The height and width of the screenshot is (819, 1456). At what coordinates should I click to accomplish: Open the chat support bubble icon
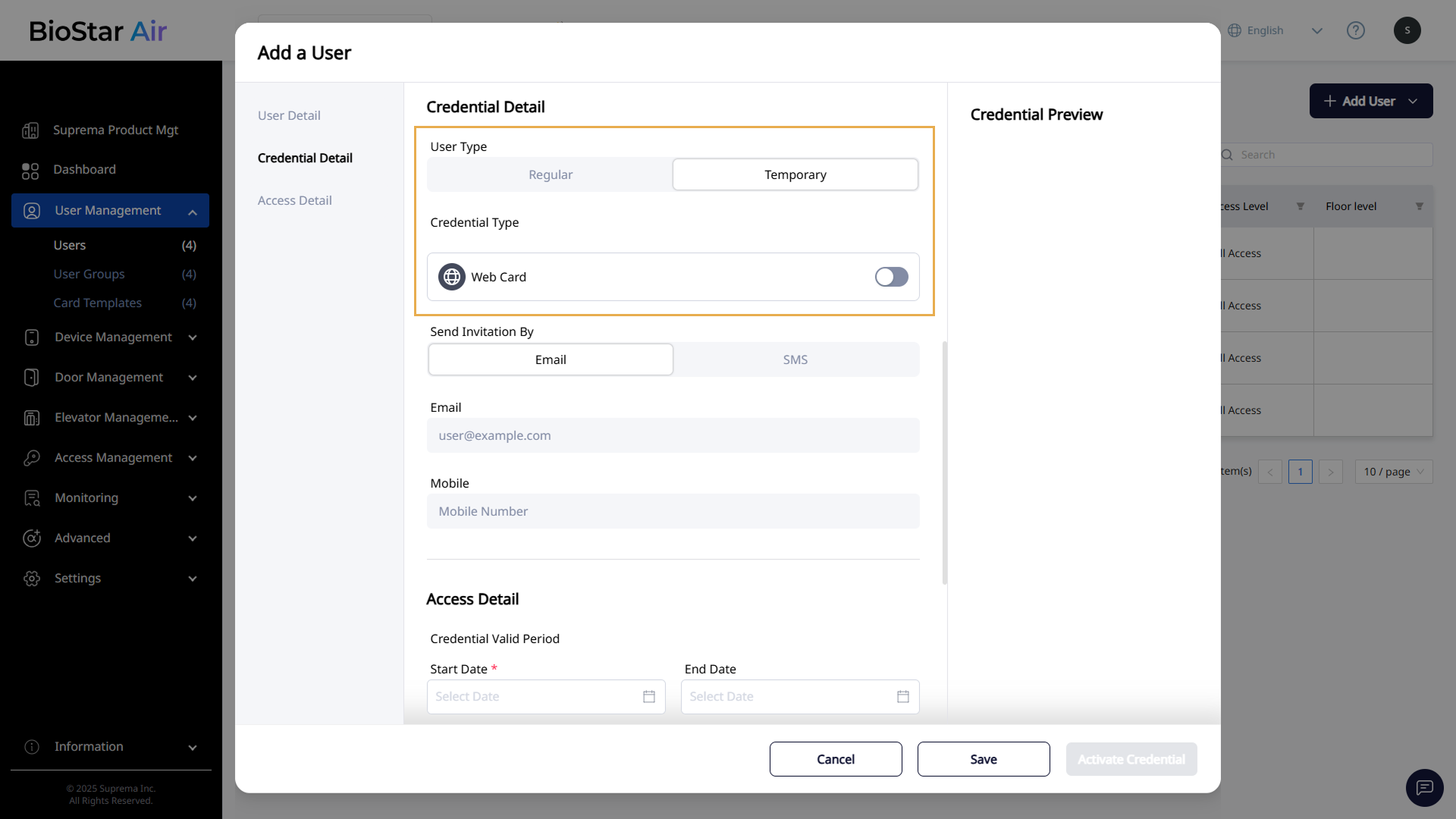(x=1424, y=787)
